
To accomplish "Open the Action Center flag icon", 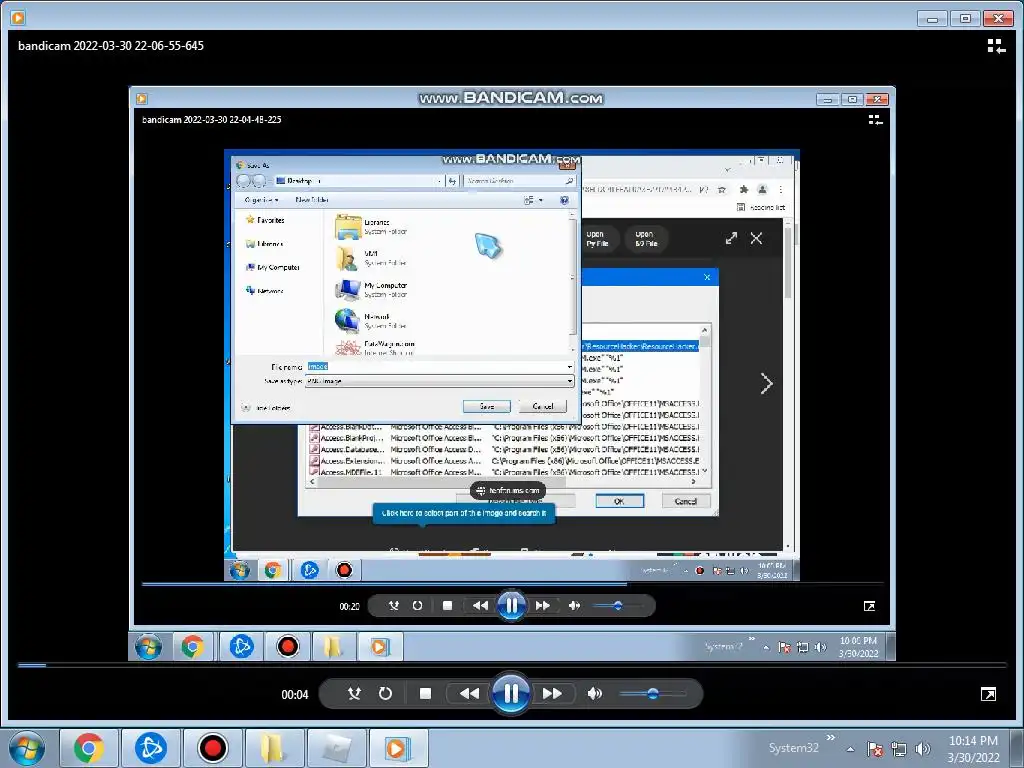I will pyautogui.click(x=875, y=749).
